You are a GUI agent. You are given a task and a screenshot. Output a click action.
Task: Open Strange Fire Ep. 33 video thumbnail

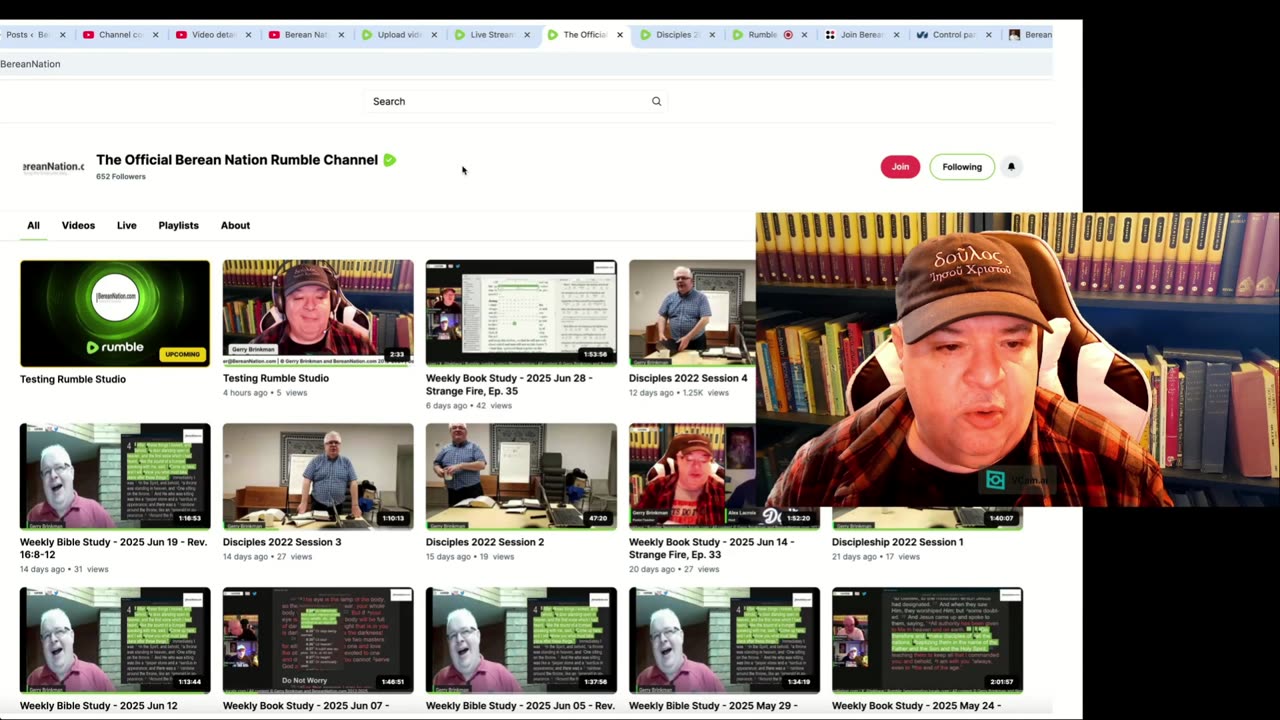[x=692, y=476]
